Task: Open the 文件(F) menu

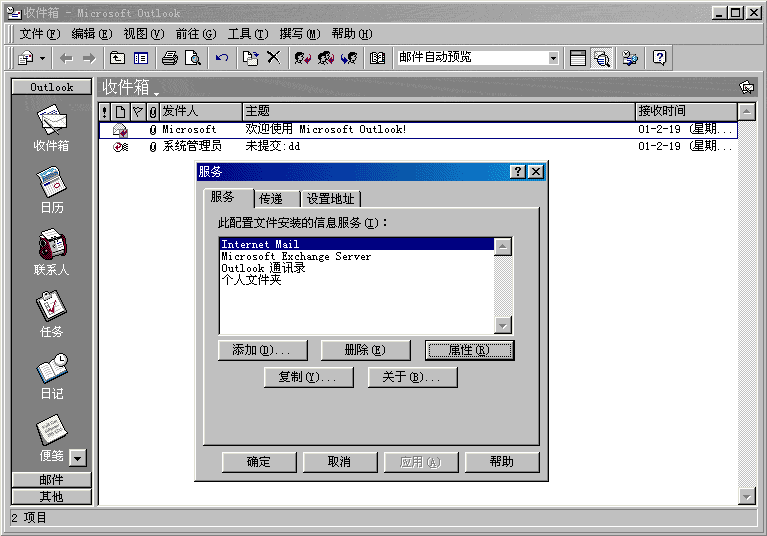Action: tap(40, 34)
